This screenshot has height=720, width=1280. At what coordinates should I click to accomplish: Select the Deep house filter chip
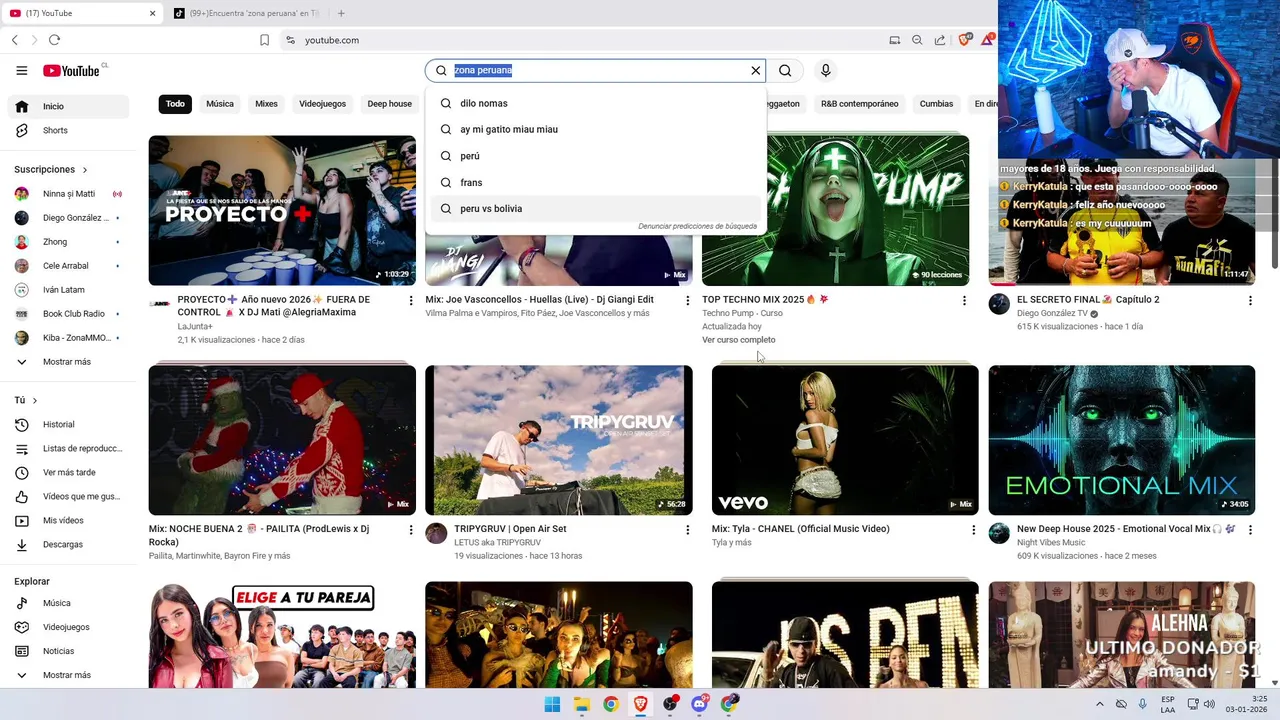[389, 104]
